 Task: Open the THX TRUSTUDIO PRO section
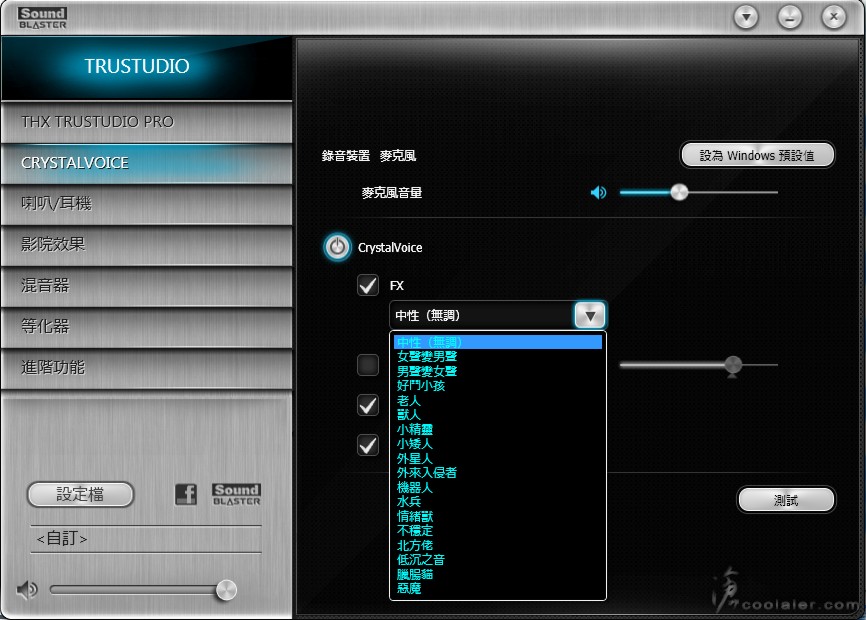point(146,122)
